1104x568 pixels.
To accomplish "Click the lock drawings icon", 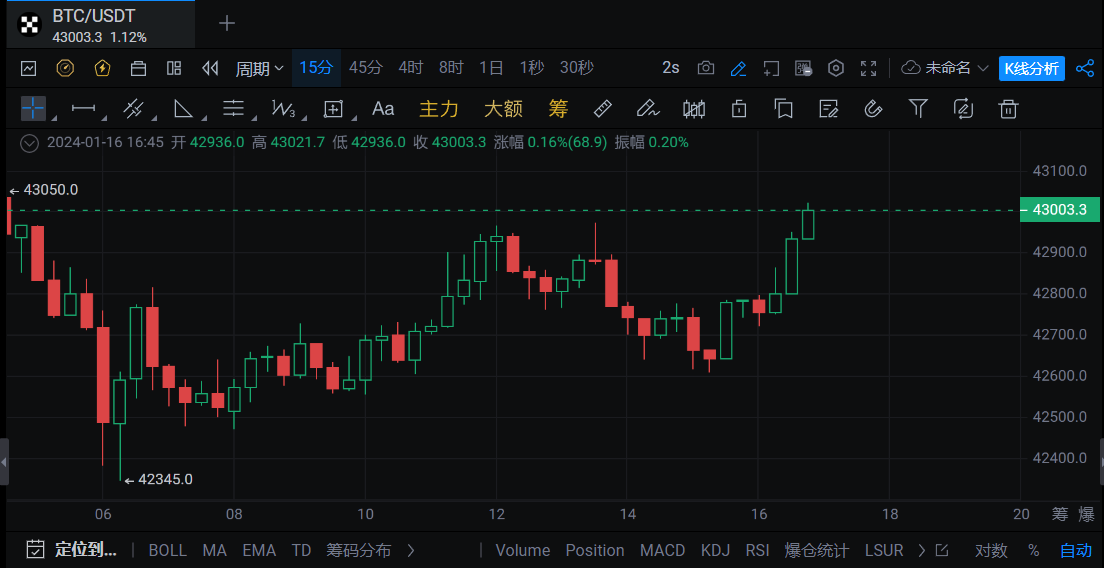I will click(x=739, y=108).
